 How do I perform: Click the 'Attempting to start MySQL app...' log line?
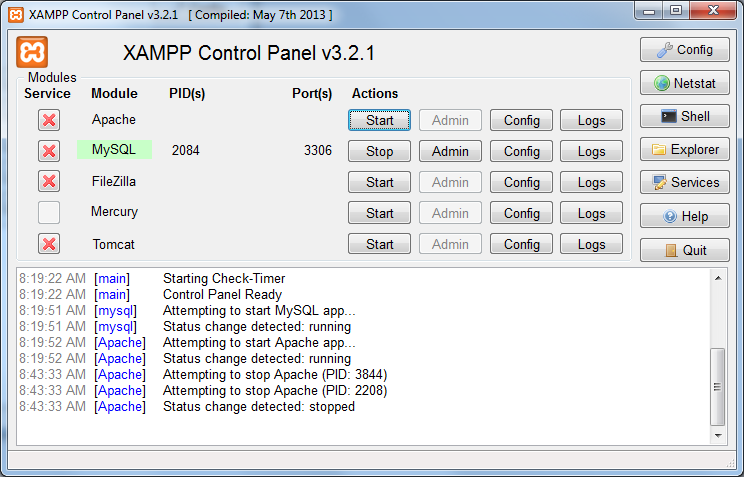point(259,310)
